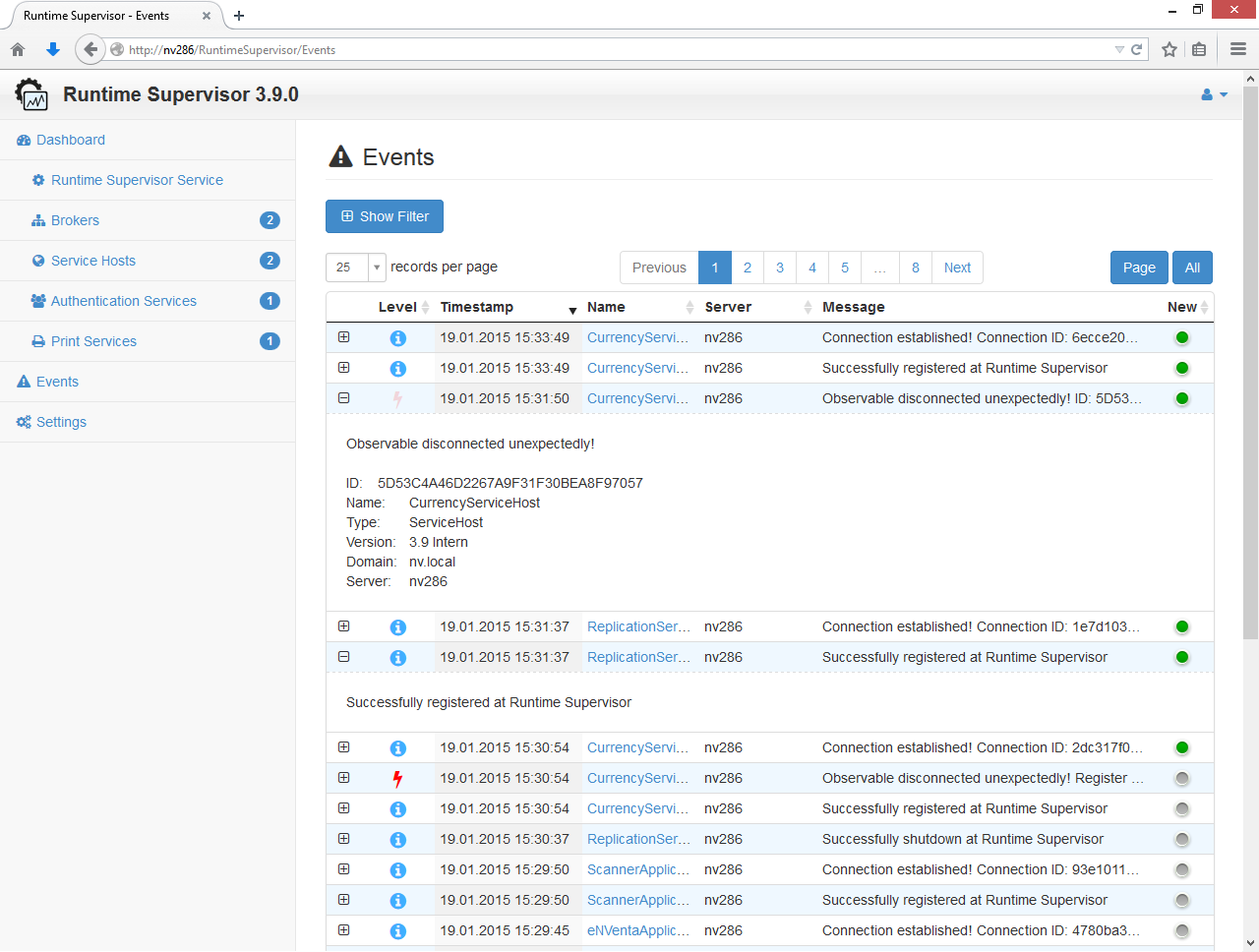
Task: Open the ReplicationSer... name link
Action: tap(637, 626)
